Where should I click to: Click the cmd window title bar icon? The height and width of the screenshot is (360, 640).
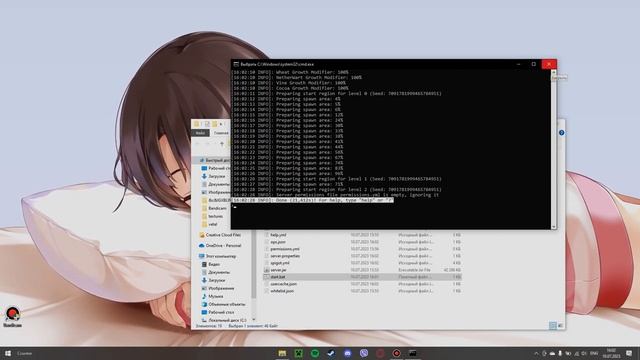236,64
